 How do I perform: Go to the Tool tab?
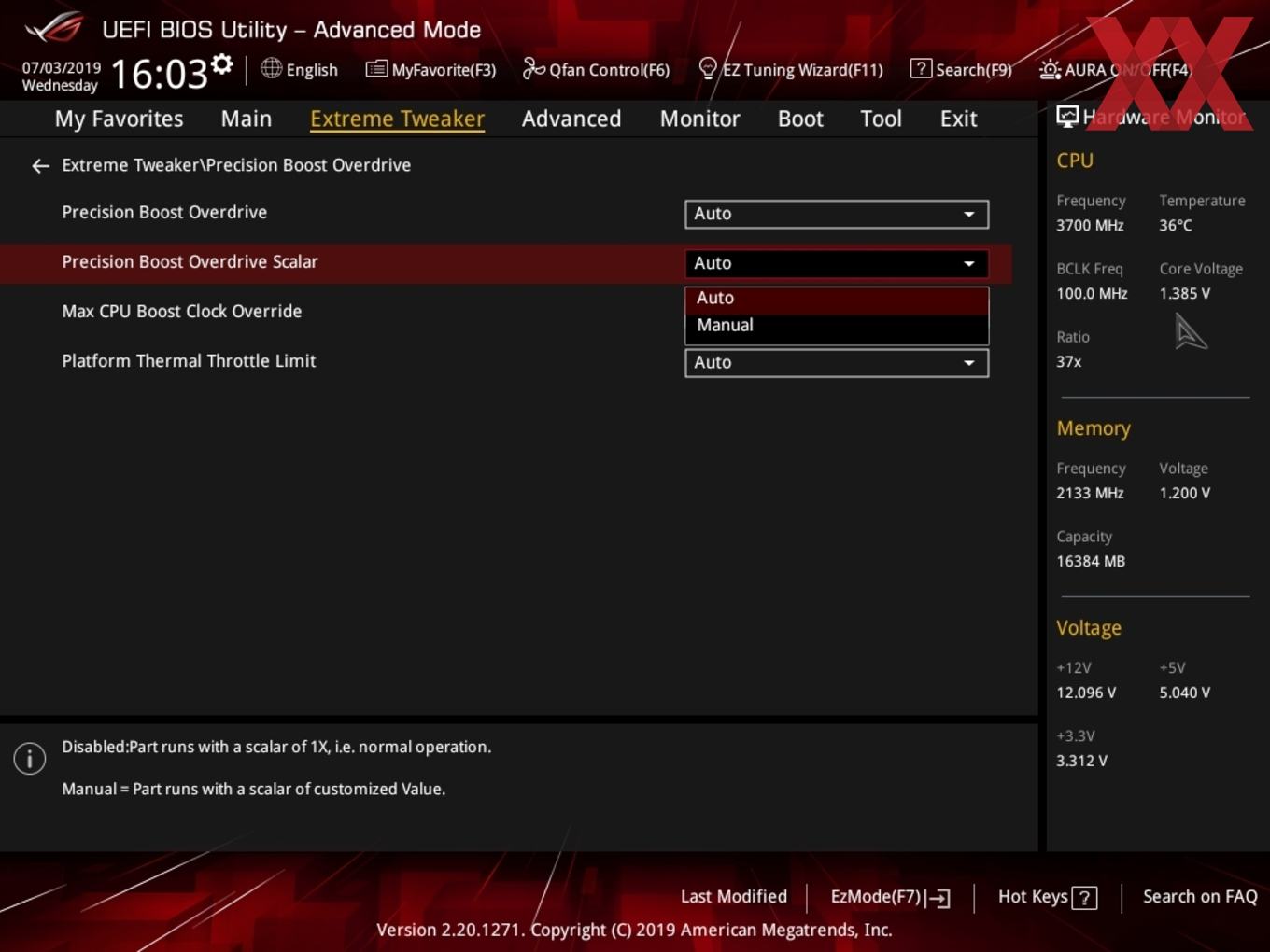[x=881, y=119]
